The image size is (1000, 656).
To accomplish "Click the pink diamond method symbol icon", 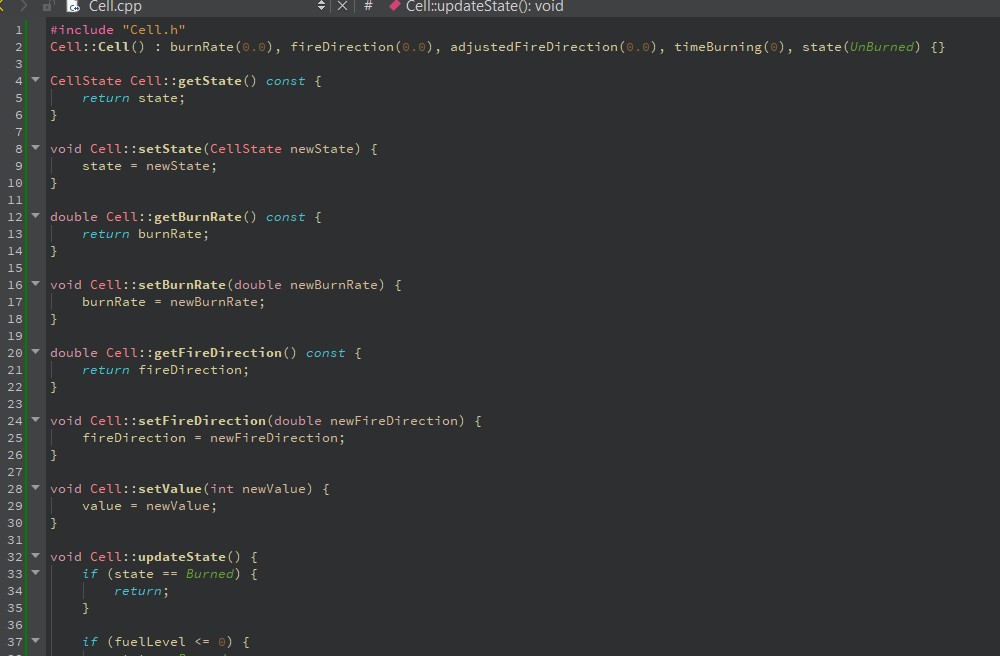I will coord(394,7).
